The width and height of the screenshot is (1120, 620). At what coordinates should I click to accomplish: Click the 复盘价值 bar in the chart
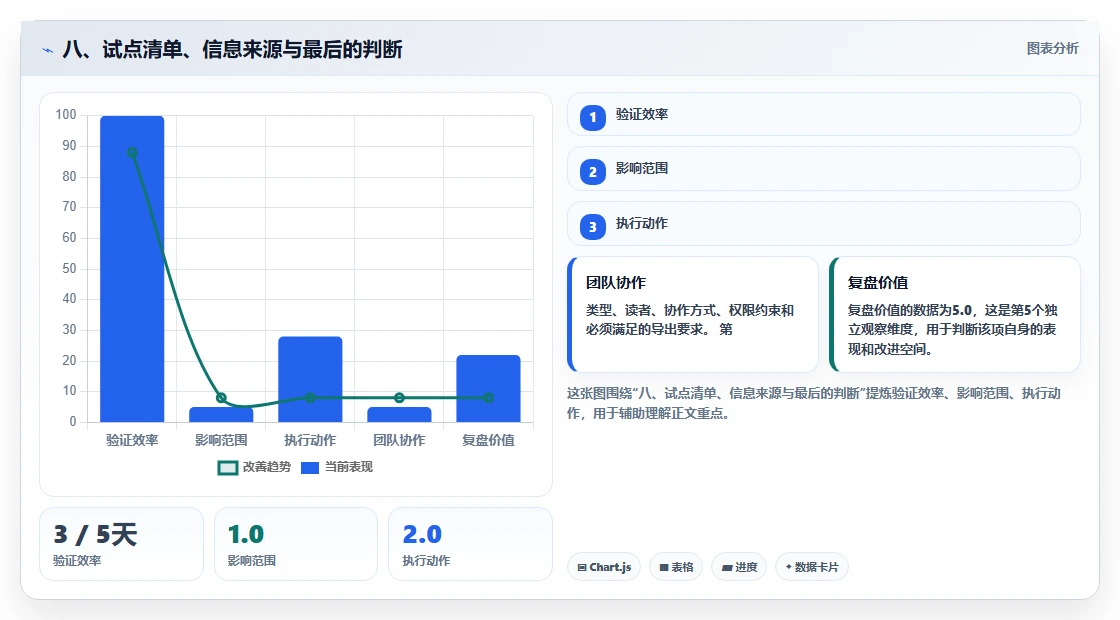(489, 389)
